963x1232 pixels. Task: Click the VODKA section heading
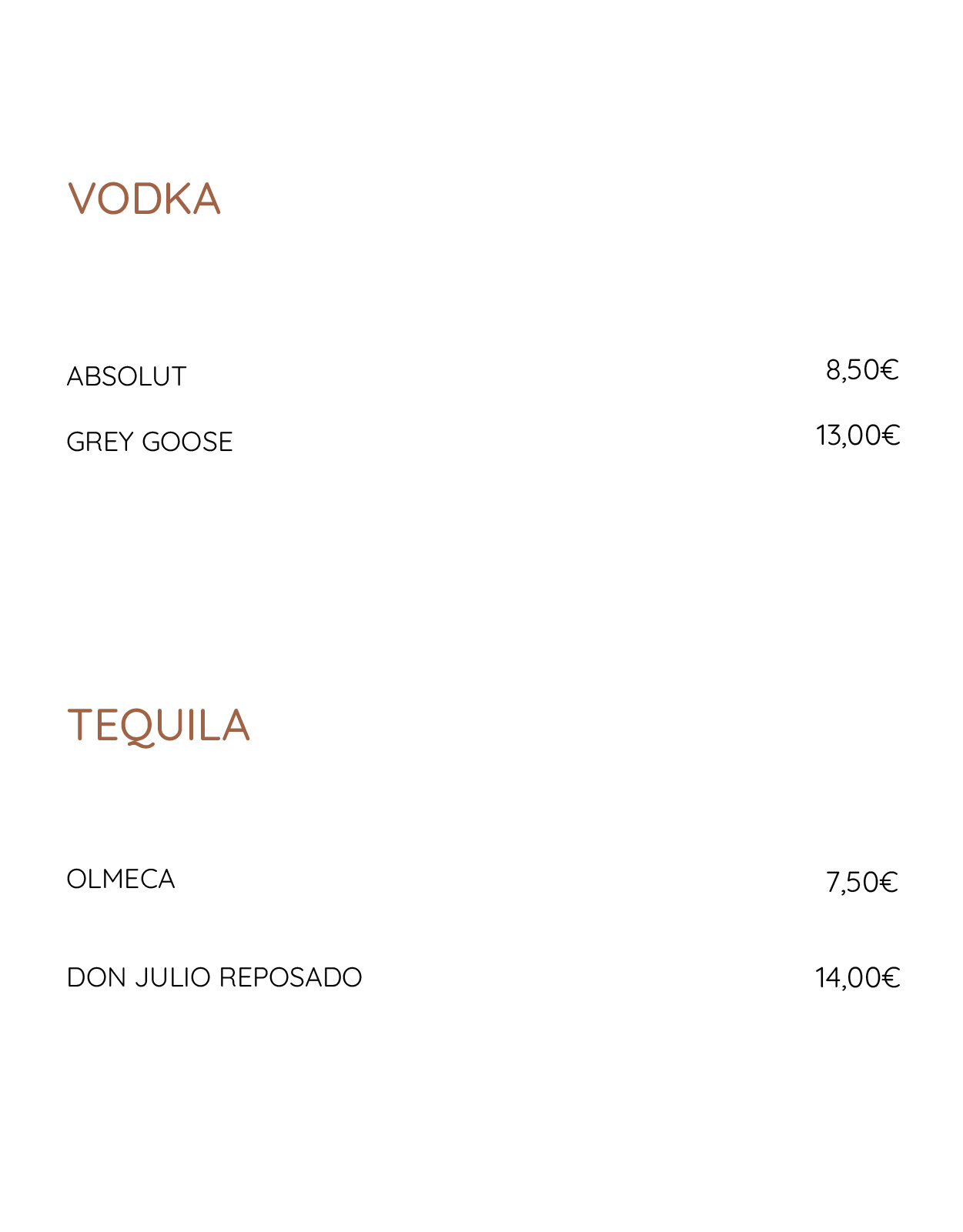click(x=144, y=199)
